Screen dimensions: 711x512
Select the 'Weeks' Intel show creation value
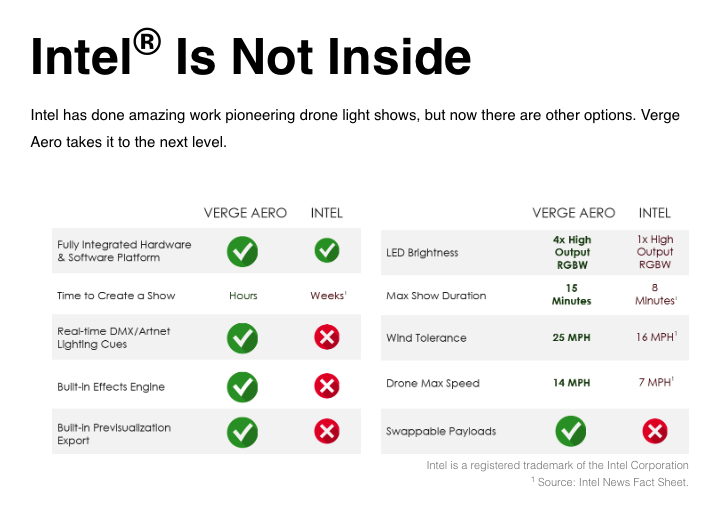point(328,296)
